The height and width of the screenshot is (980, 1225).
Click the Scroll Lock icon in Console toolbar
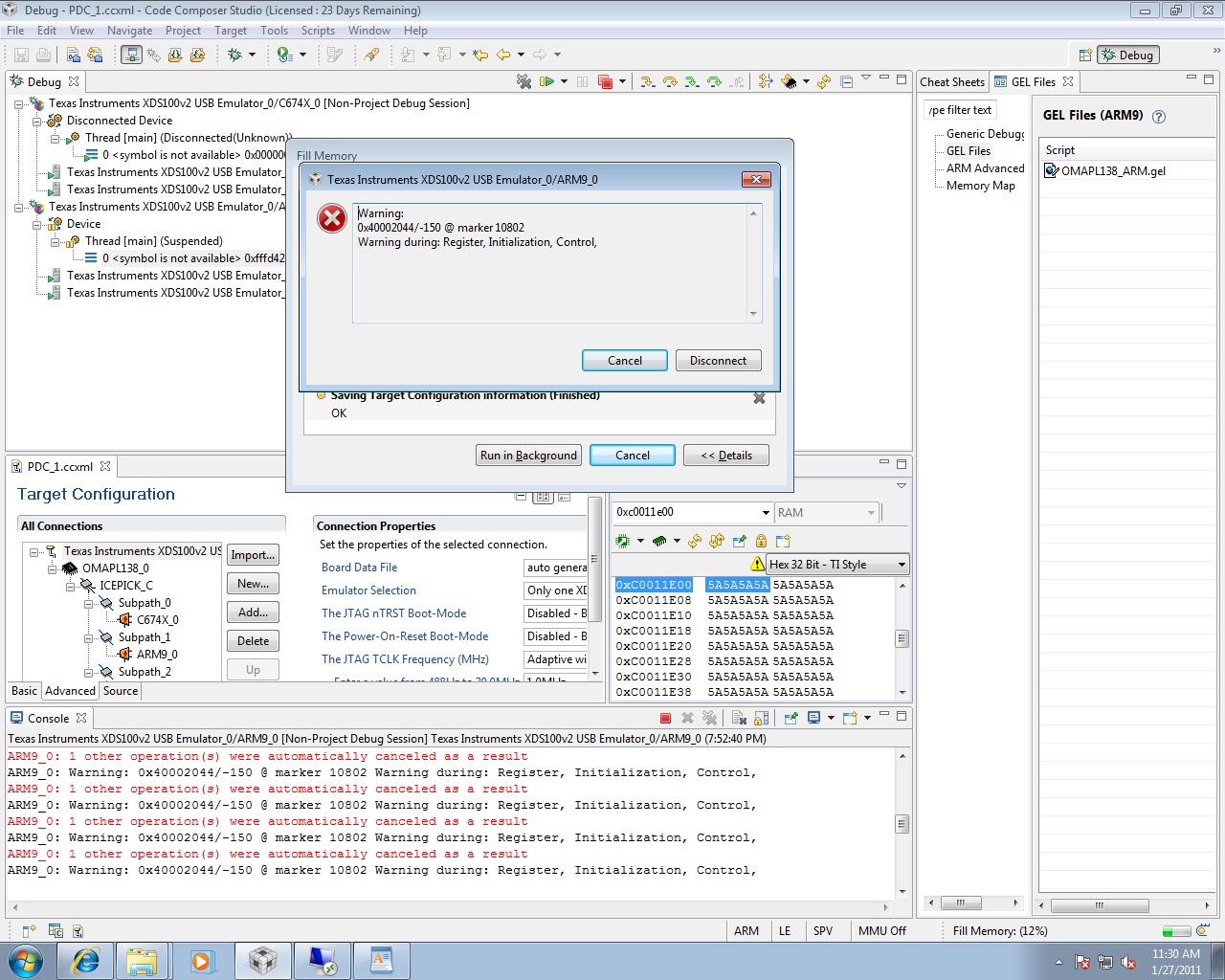coord(761,718)
